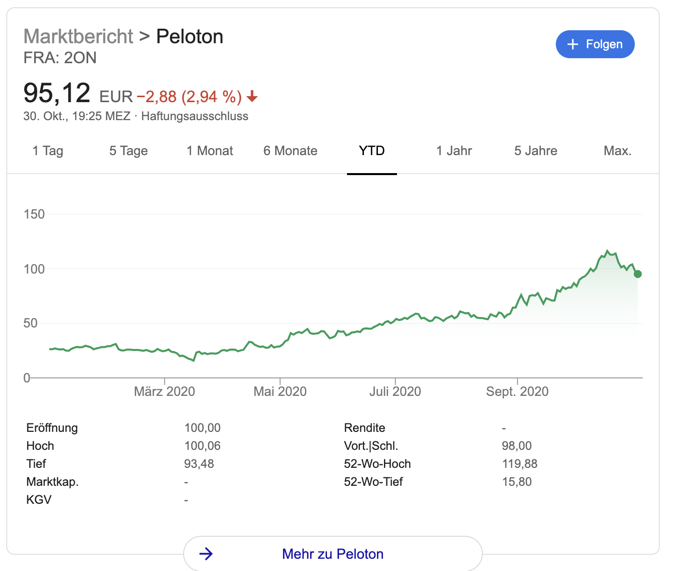Open the Marktbericht breadcrumb link
678x571 pixels.
pos(78,37)
